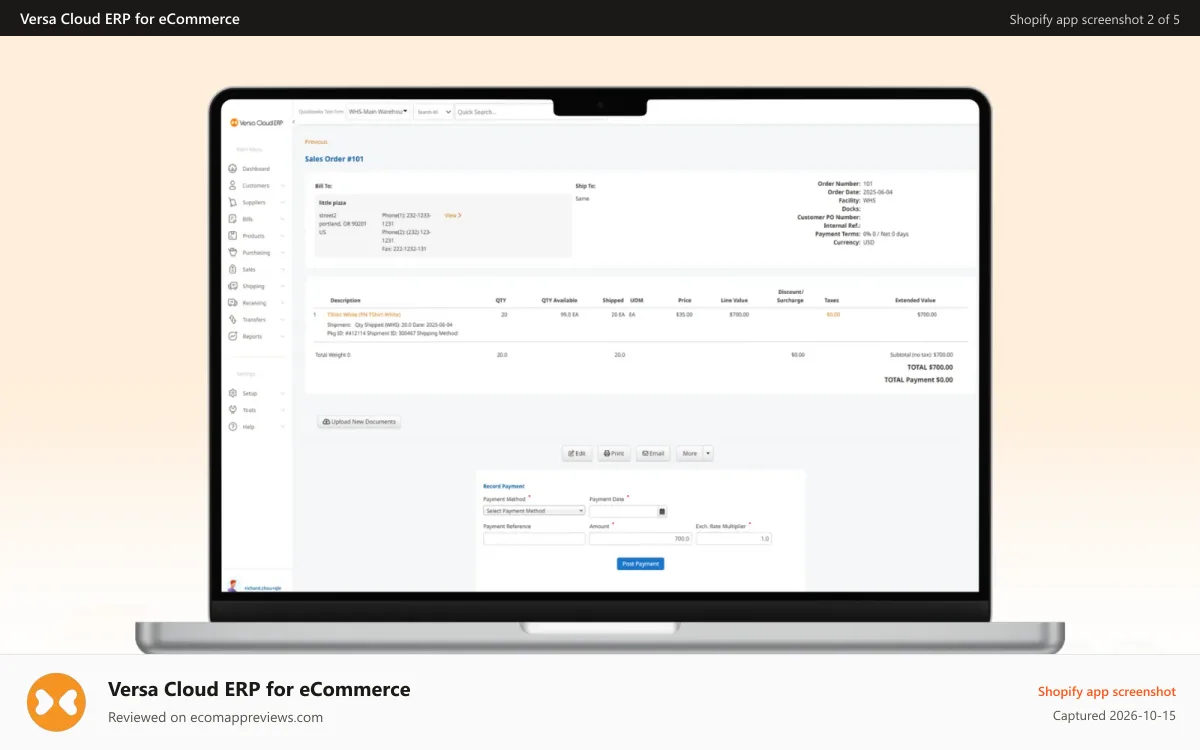Open the Search All dropdown

(433, 112)
